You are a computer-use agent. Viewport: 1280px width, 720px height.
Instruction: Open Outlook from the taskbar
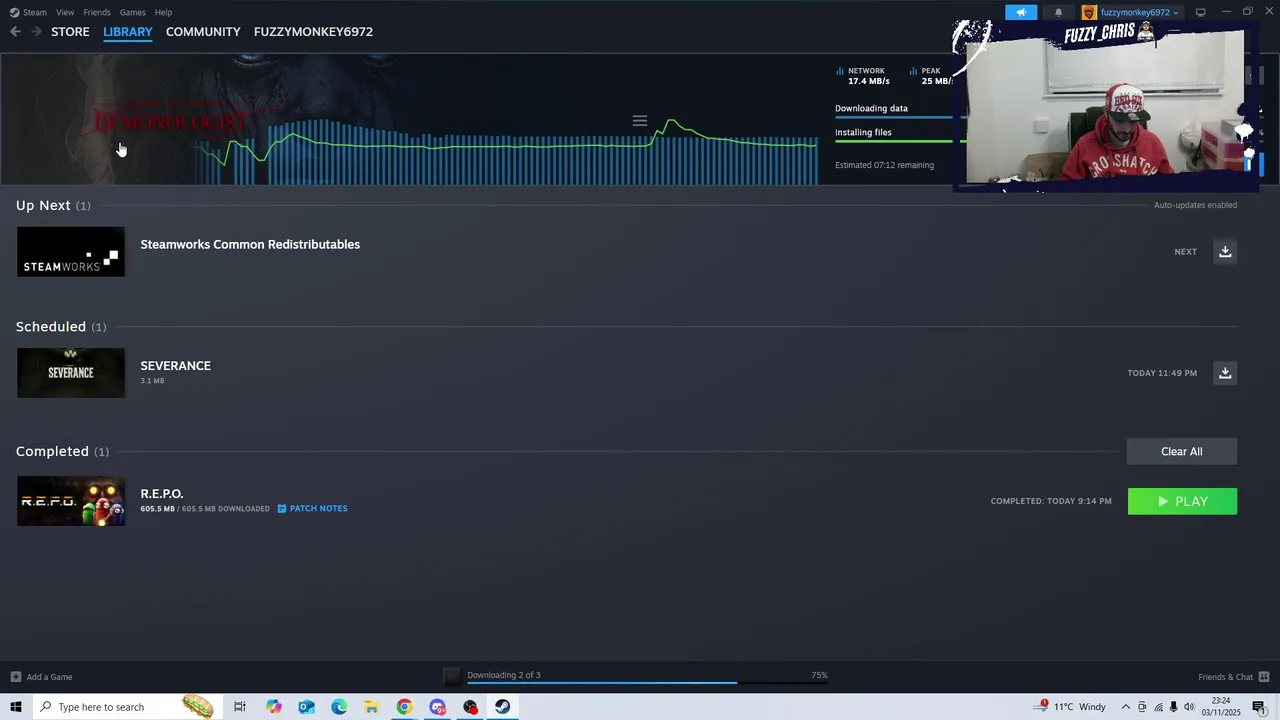[x=306, y=707]
